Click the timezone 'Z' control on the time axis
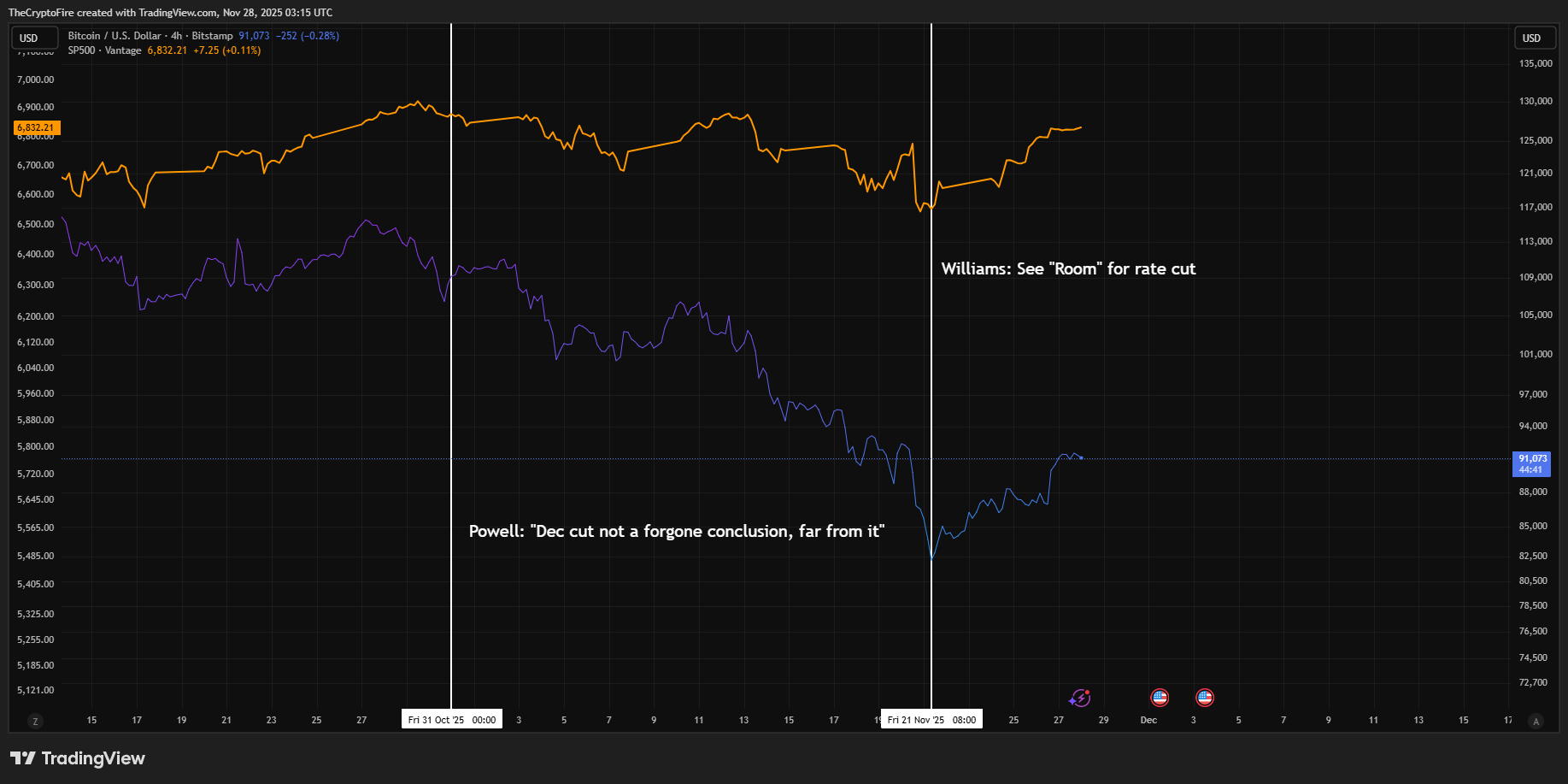 click(35, 721)
